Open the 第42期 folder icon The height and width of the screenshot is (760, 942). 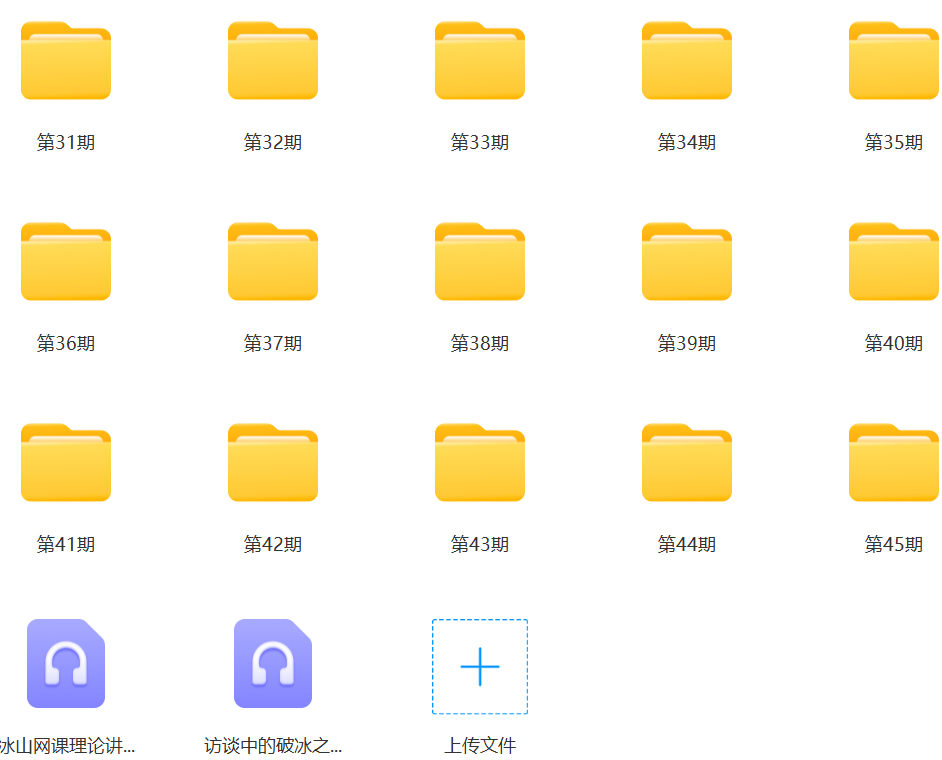[x=273, y=463]
